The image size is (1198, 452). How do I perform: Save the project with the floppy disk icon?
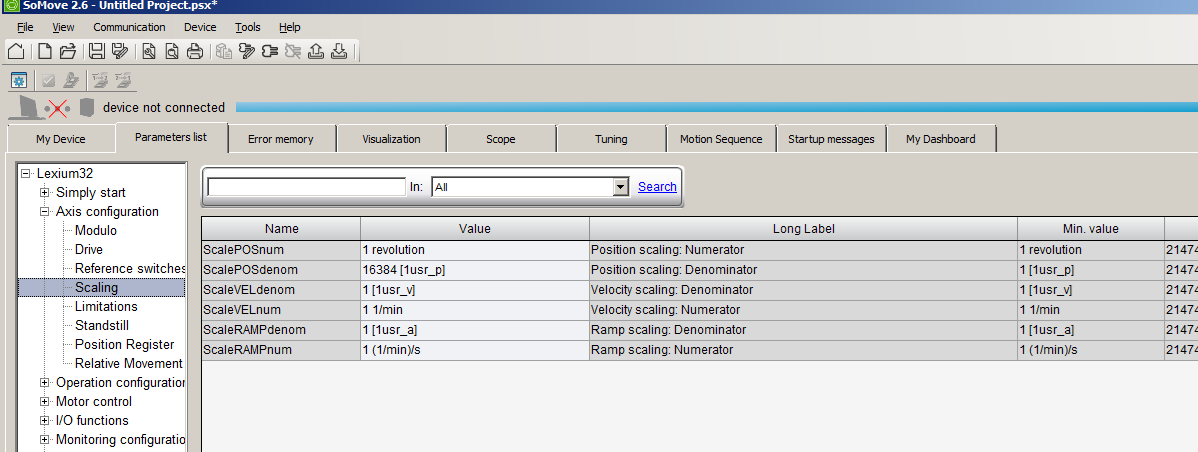pyautogui.click(x=96, y=51)
